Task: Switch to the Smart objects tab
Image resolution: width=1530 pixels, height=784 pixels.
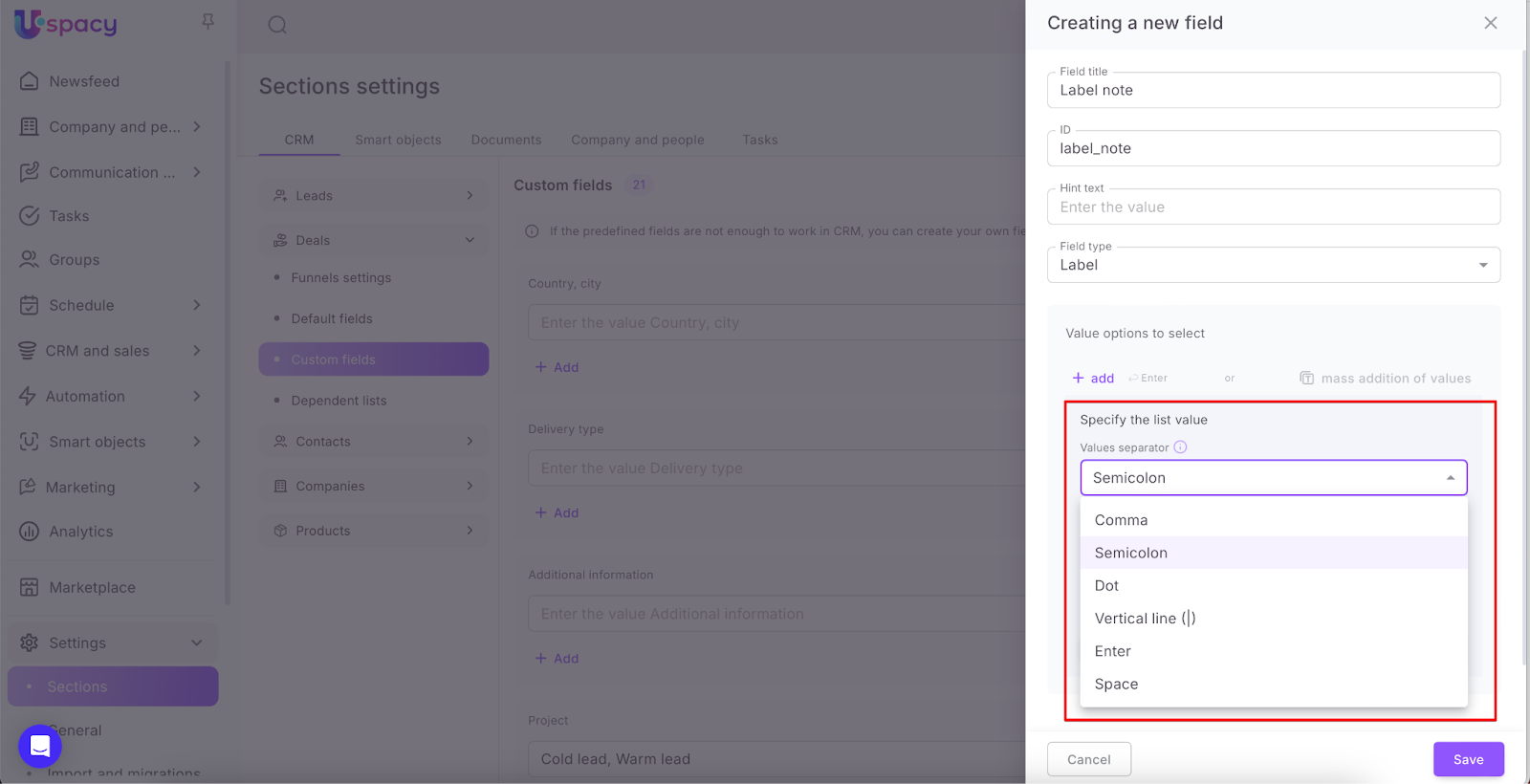Action: pos(398,140)
